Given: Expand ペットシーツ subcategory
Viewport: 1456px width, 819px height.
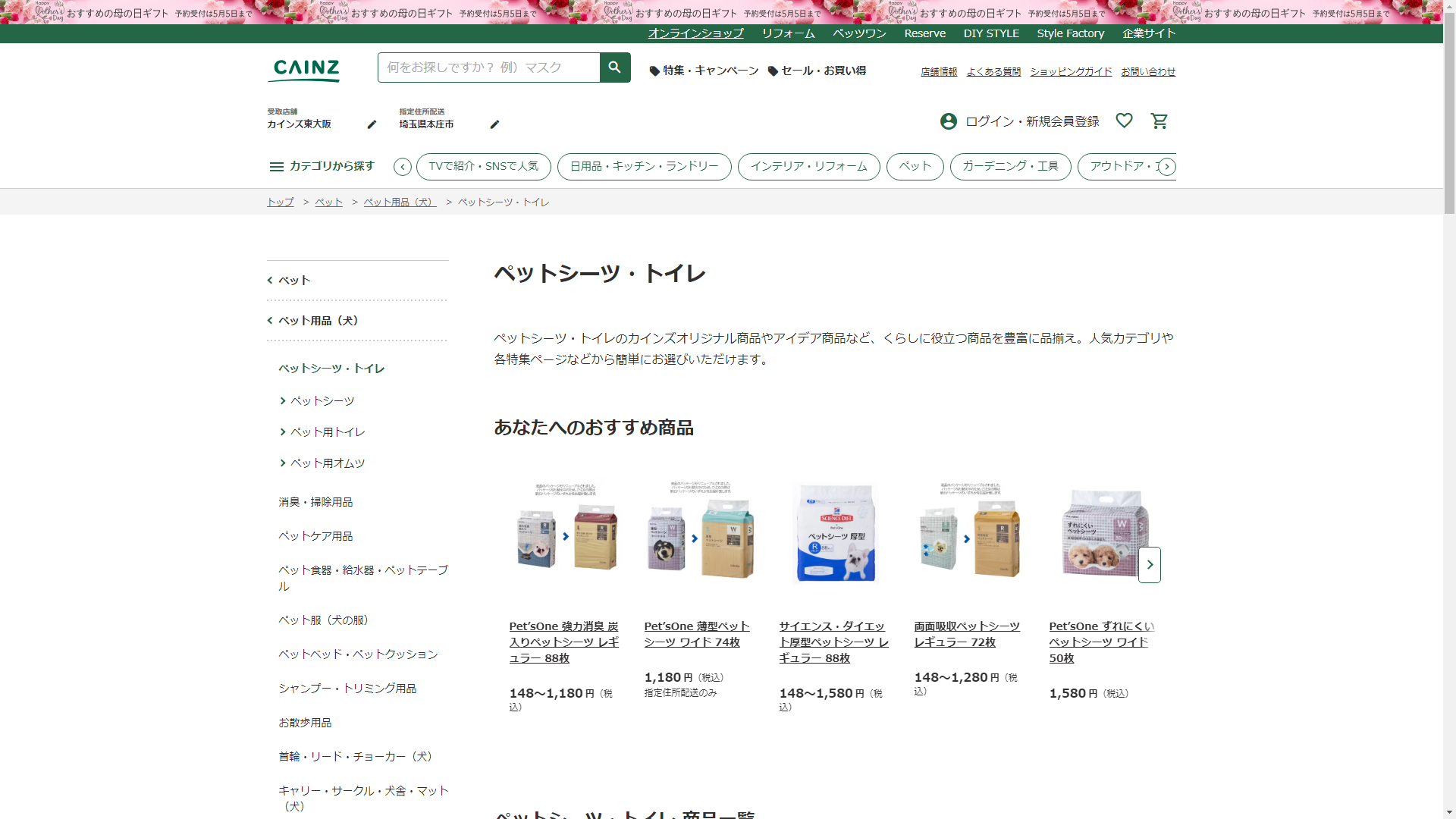Looking at the screenshot, I should coord(322,401).
